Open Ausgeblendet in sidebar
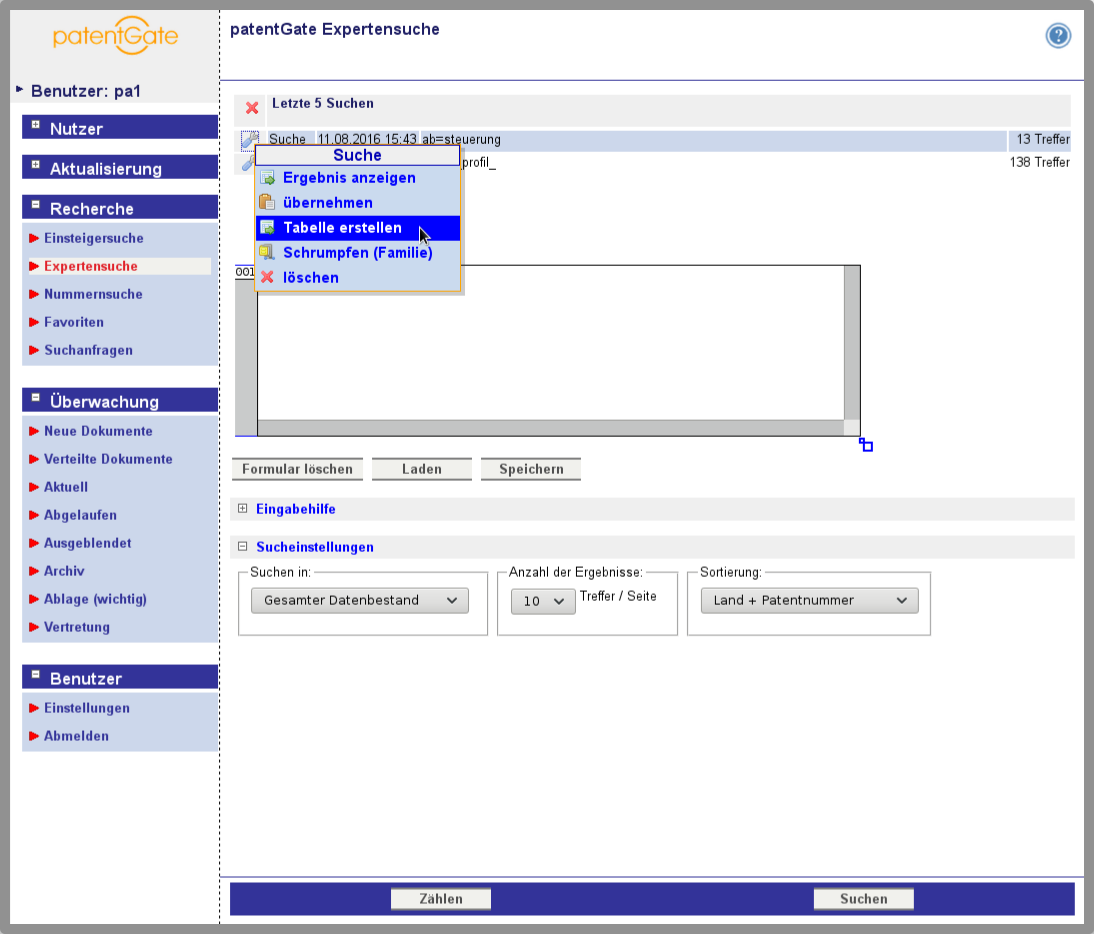 [x=87, y=543]
